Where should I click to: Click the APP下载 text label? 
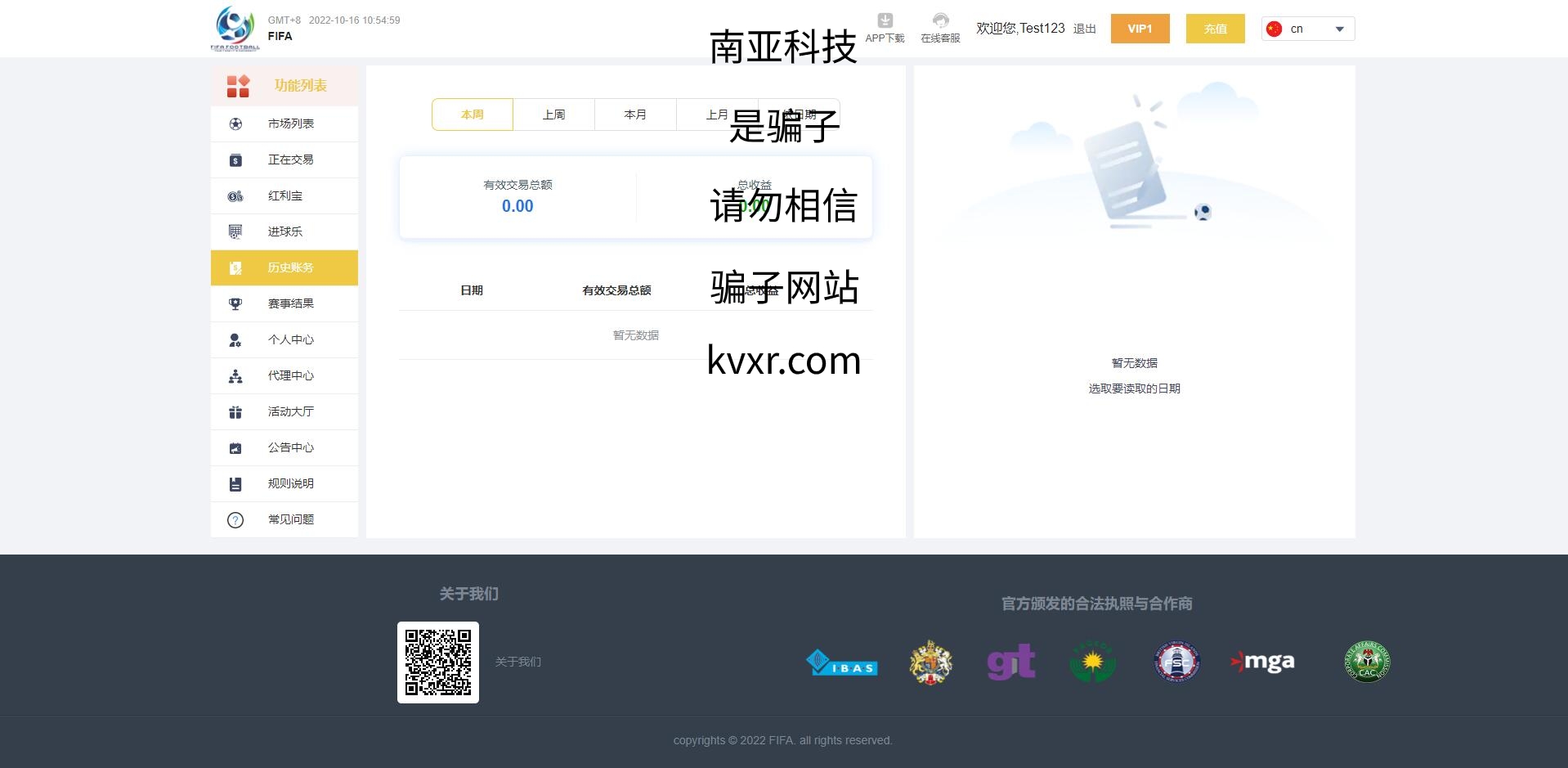coord(885,38)
